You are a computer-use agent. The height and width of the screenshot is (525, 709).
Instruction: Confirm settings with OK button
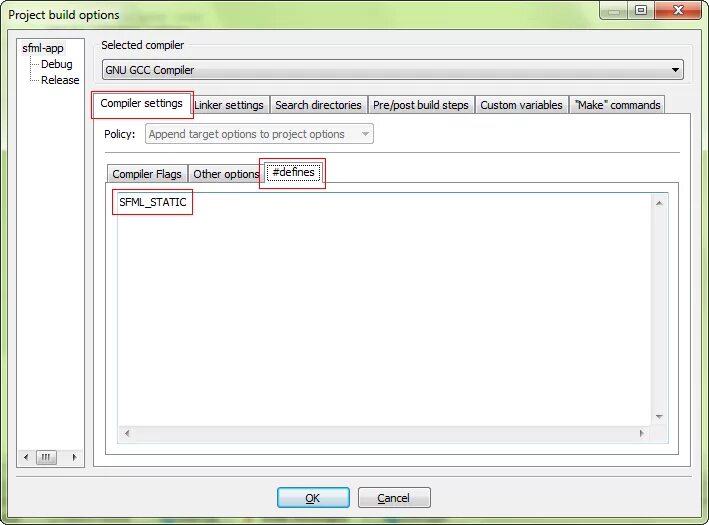click(x=313, y=497)
